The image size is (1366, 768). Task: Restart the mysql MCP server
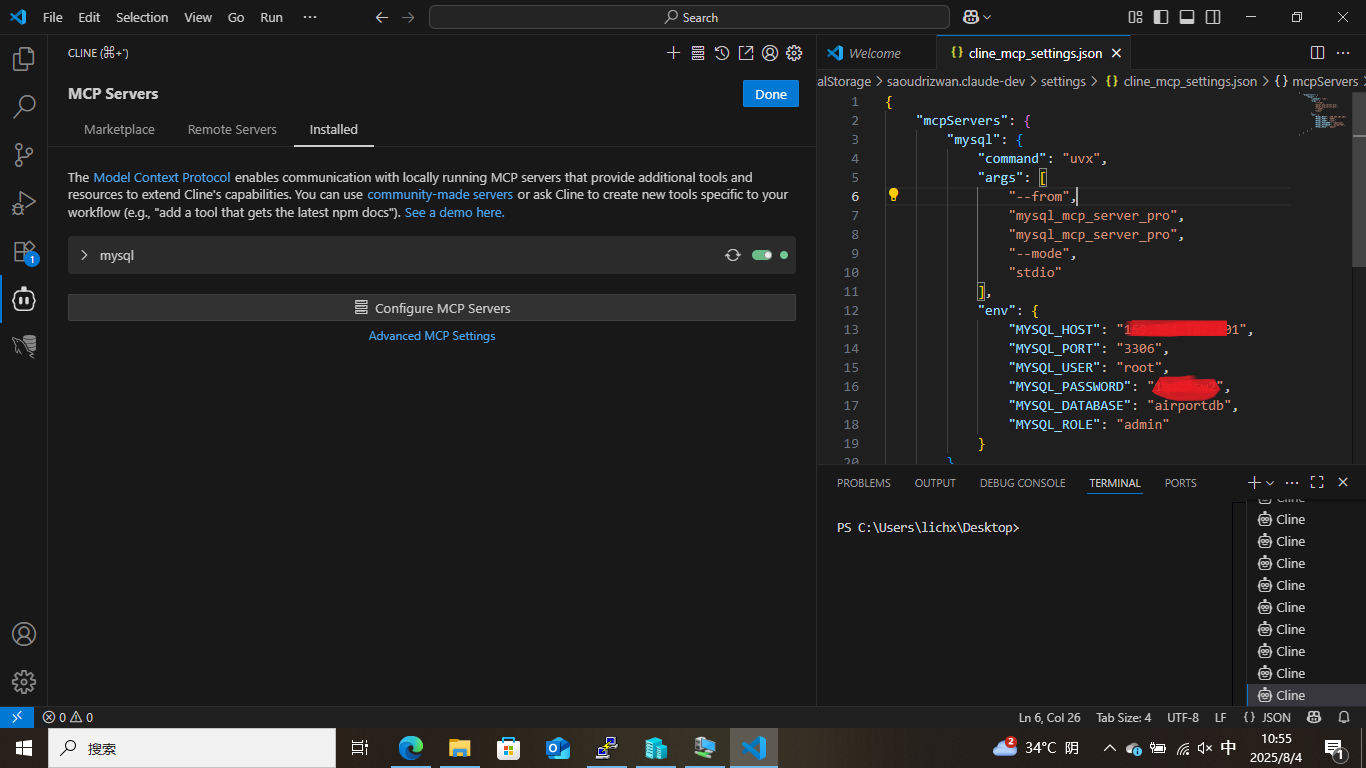[x=733, y=255]
